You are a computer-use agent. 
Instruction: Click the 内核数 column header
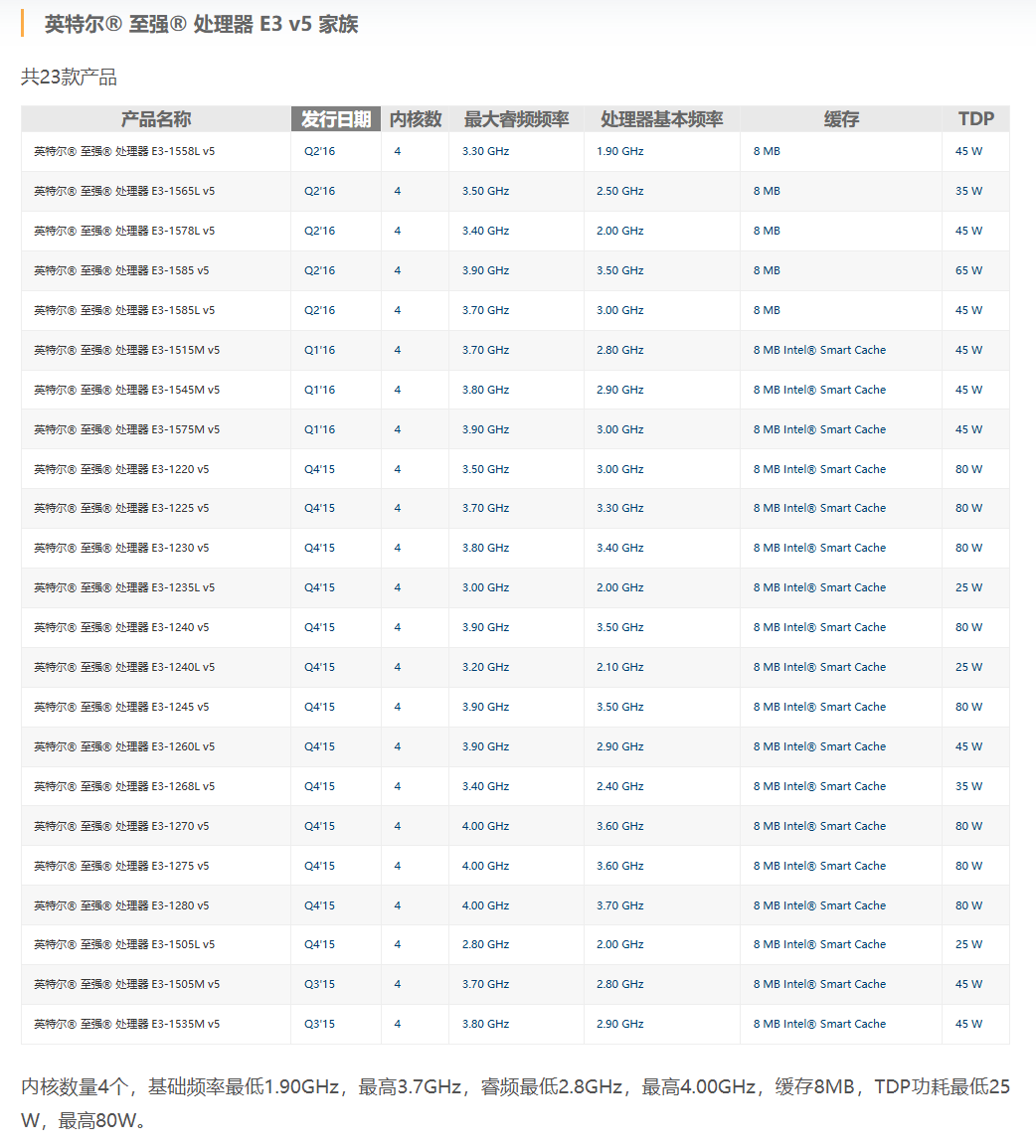coord(416,119)
